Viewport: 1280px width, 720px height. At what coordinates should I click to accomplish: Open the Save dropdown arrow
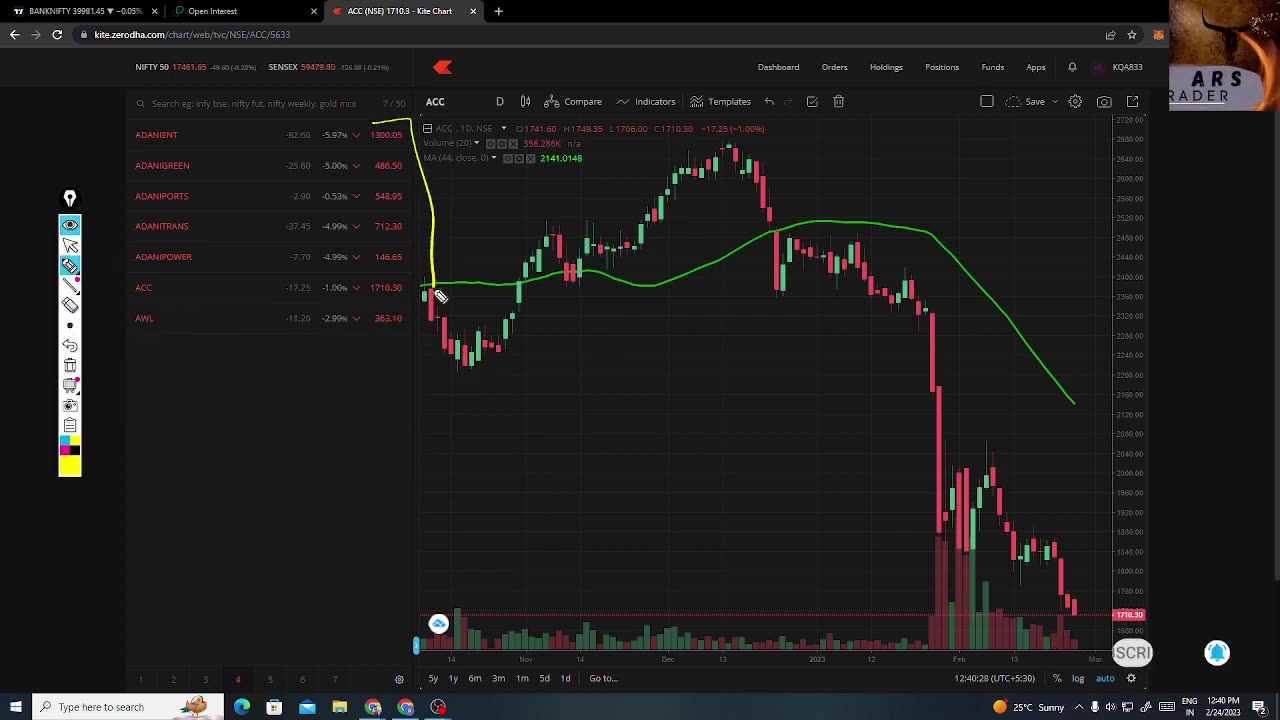point(1054,101)
